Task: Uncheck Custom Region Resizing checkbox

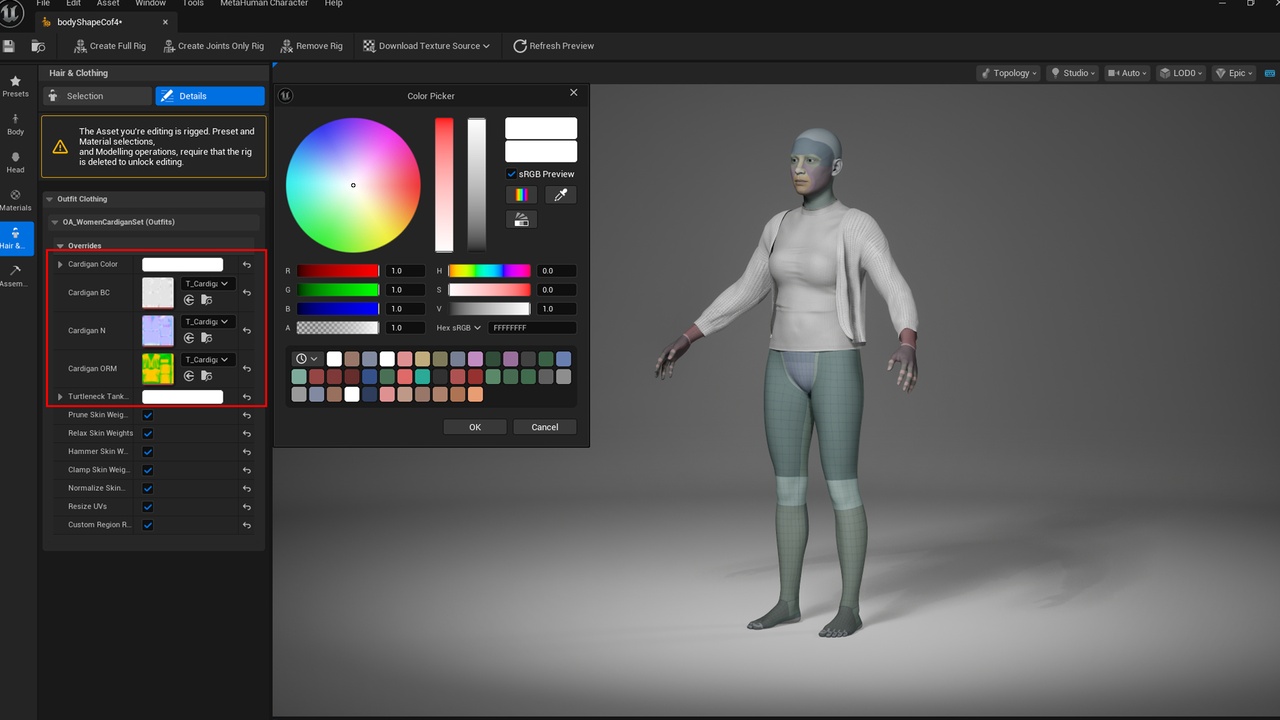Action: point(148,525)
